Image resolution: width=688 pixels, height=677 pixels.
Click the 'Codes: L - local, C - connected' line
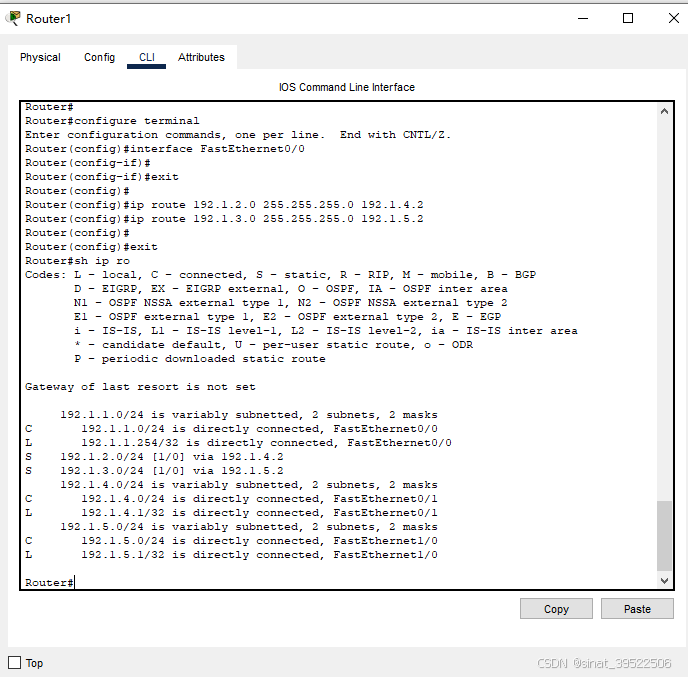click(x=280, y=275)
